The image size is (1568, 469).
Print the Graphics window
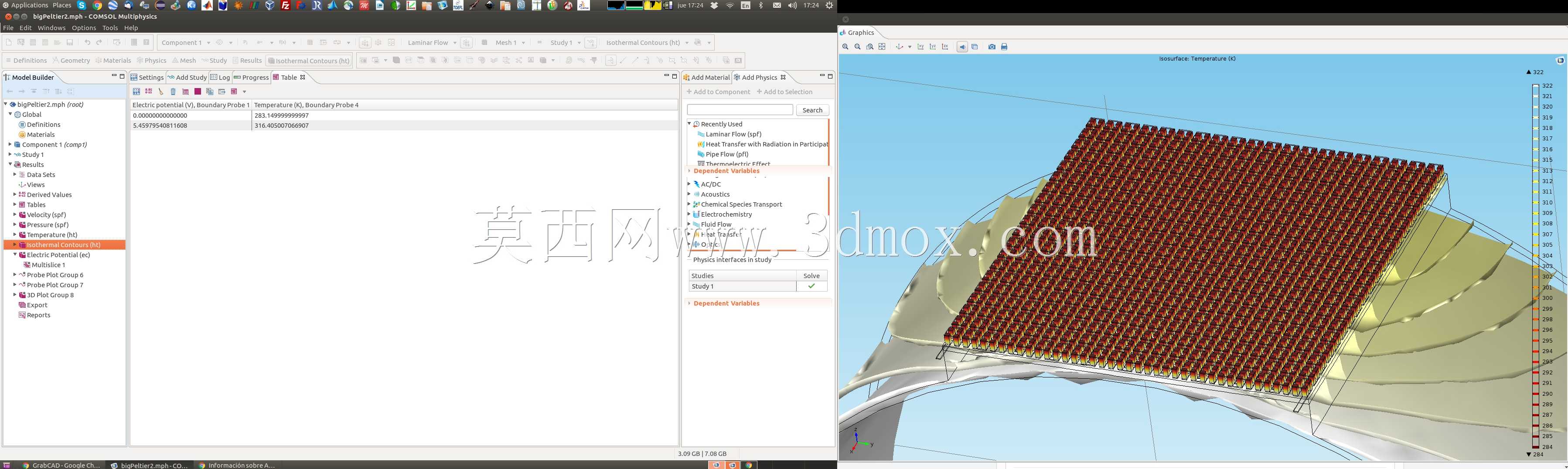[x=1004, y=47]
